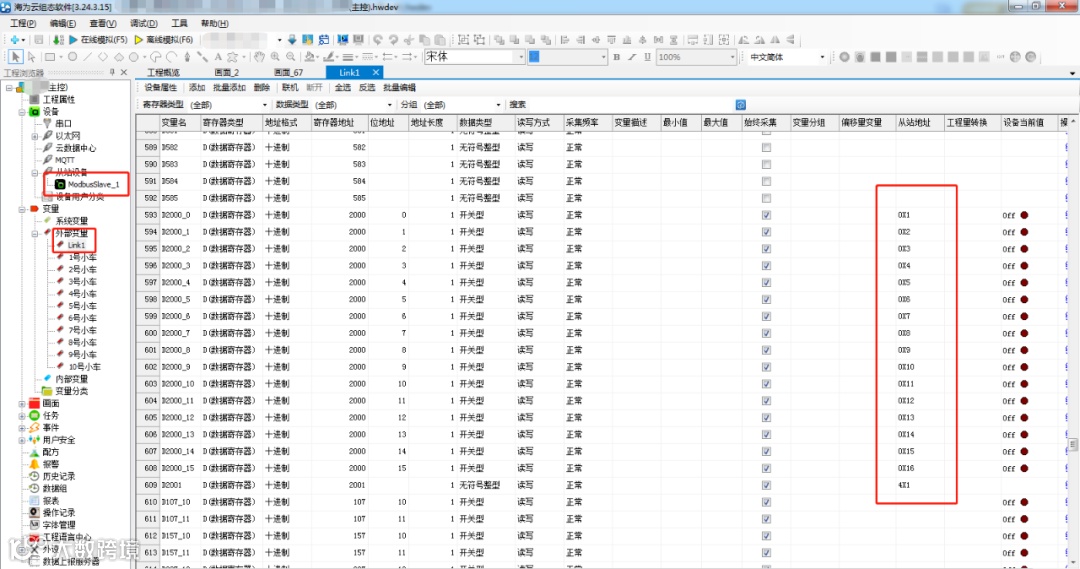The image size is (1080, 569).
Task: Toggle always-collect checkbox for row 612
Action: point(766,536)
